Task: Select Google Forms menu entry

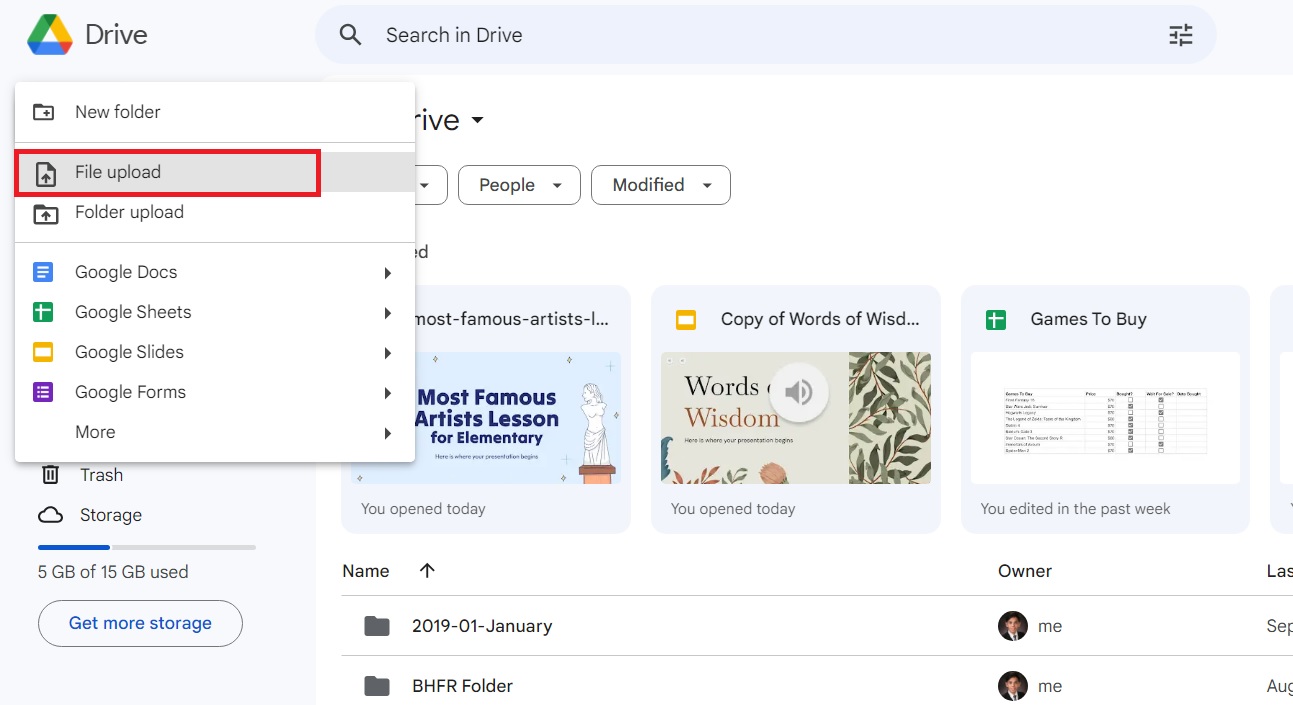Action: click(x=215, y=392)
